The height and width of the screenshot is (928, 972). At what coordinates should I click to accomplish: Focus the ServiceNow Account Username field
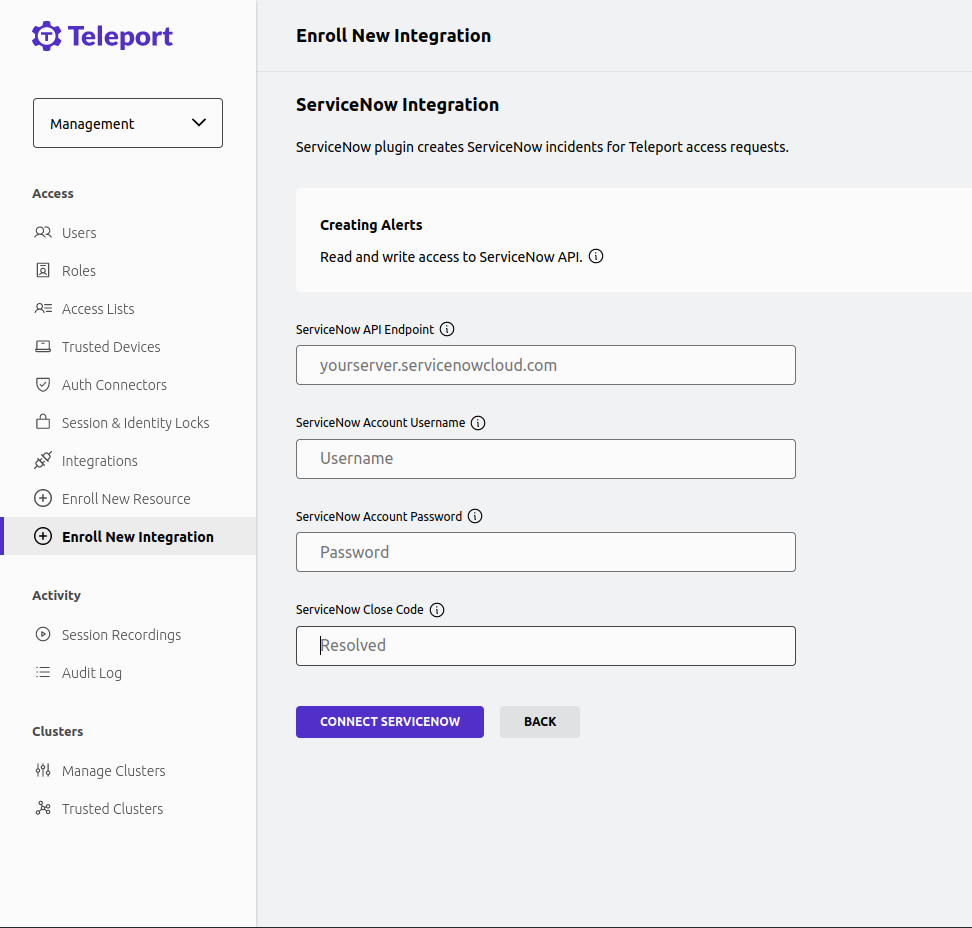pos(545,458)
